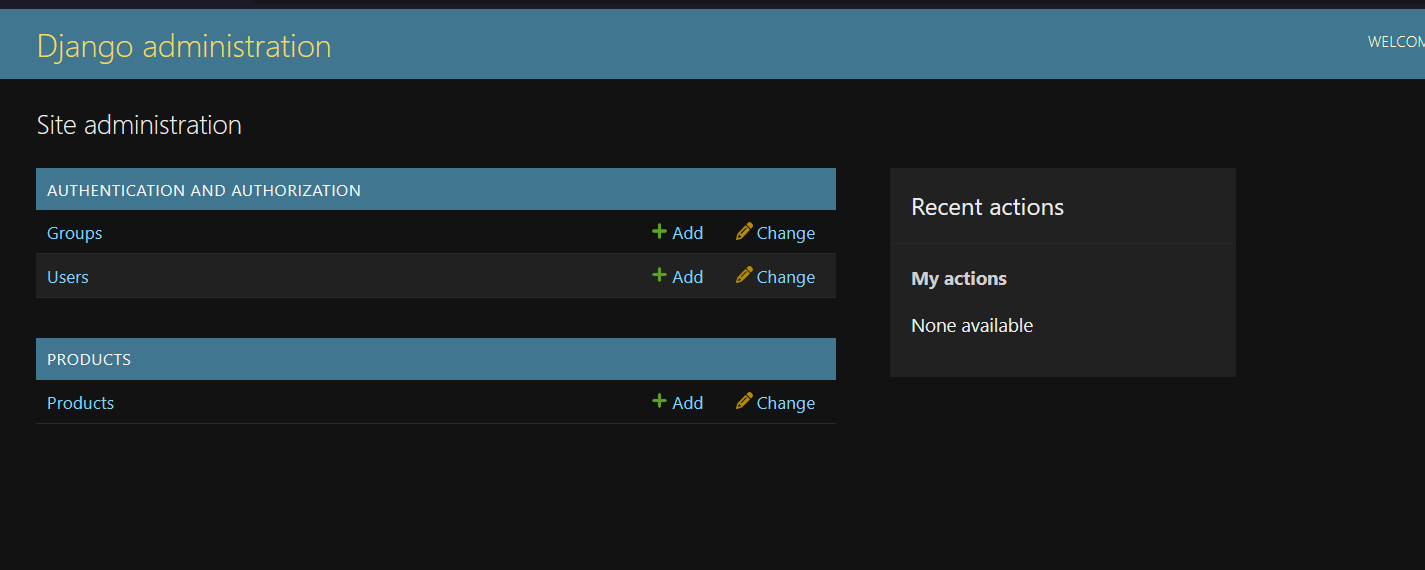Screen dimensions: 1425x570
Task: Open the Products model link
Action: [80, 403]
